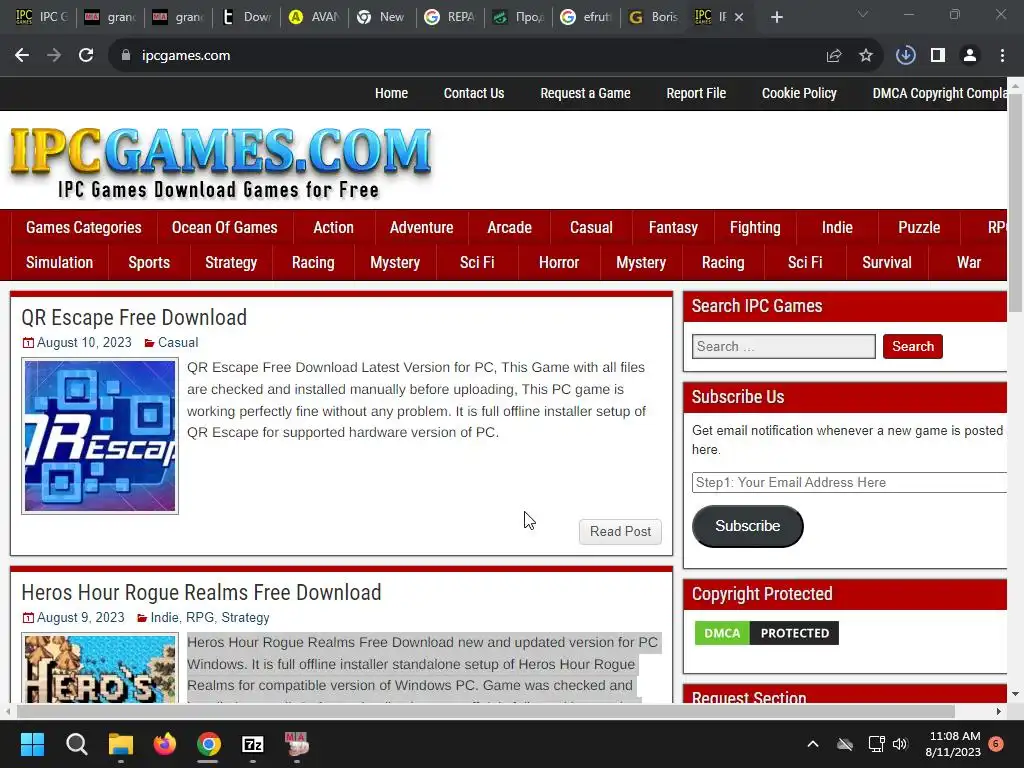Click the Read Post button for QR Escape
Image resolution: width=1024 pixels, height=768 pixels.
coord(620,532)
